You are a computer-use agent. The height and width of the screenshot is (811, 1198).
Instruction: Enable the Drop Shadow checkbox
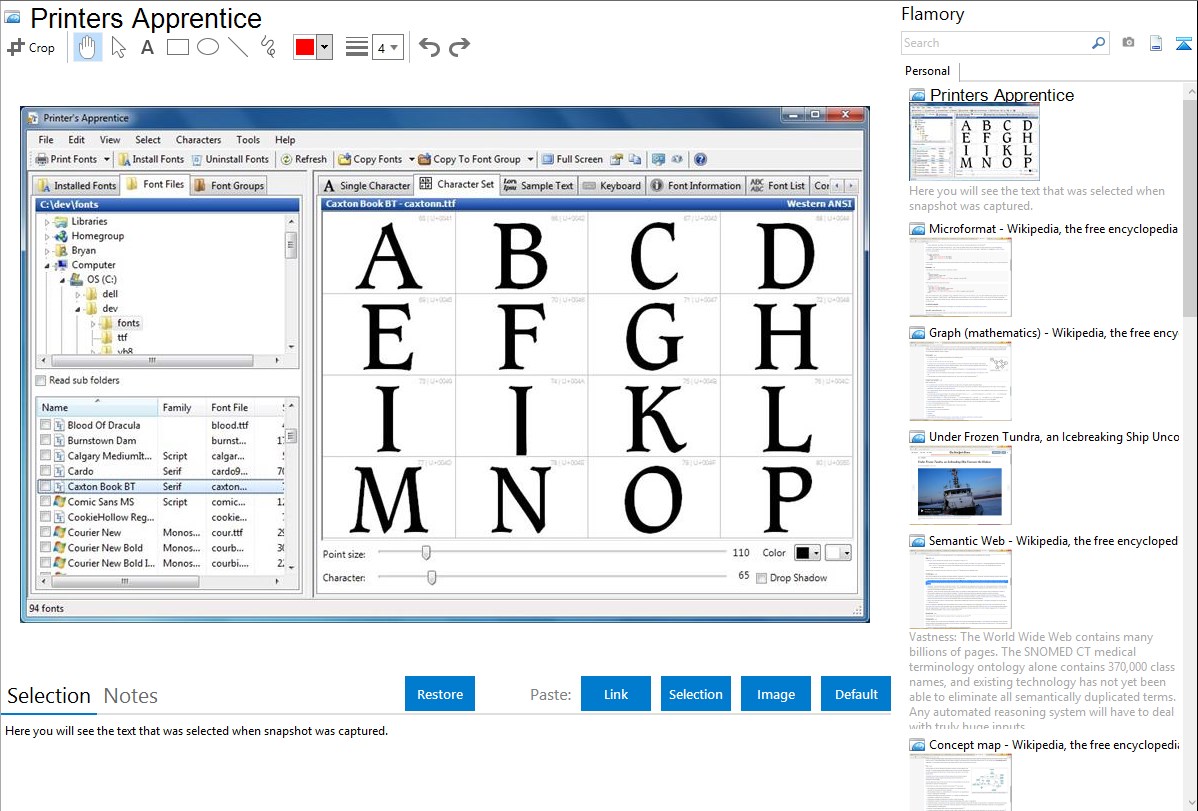[761, 578]
